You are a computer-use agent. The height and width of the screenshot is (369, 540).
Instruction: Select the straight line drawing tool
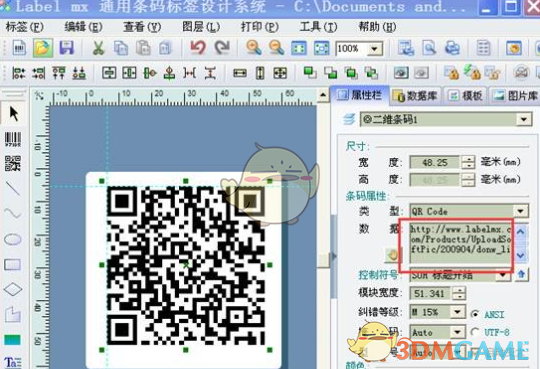(13, 188)
